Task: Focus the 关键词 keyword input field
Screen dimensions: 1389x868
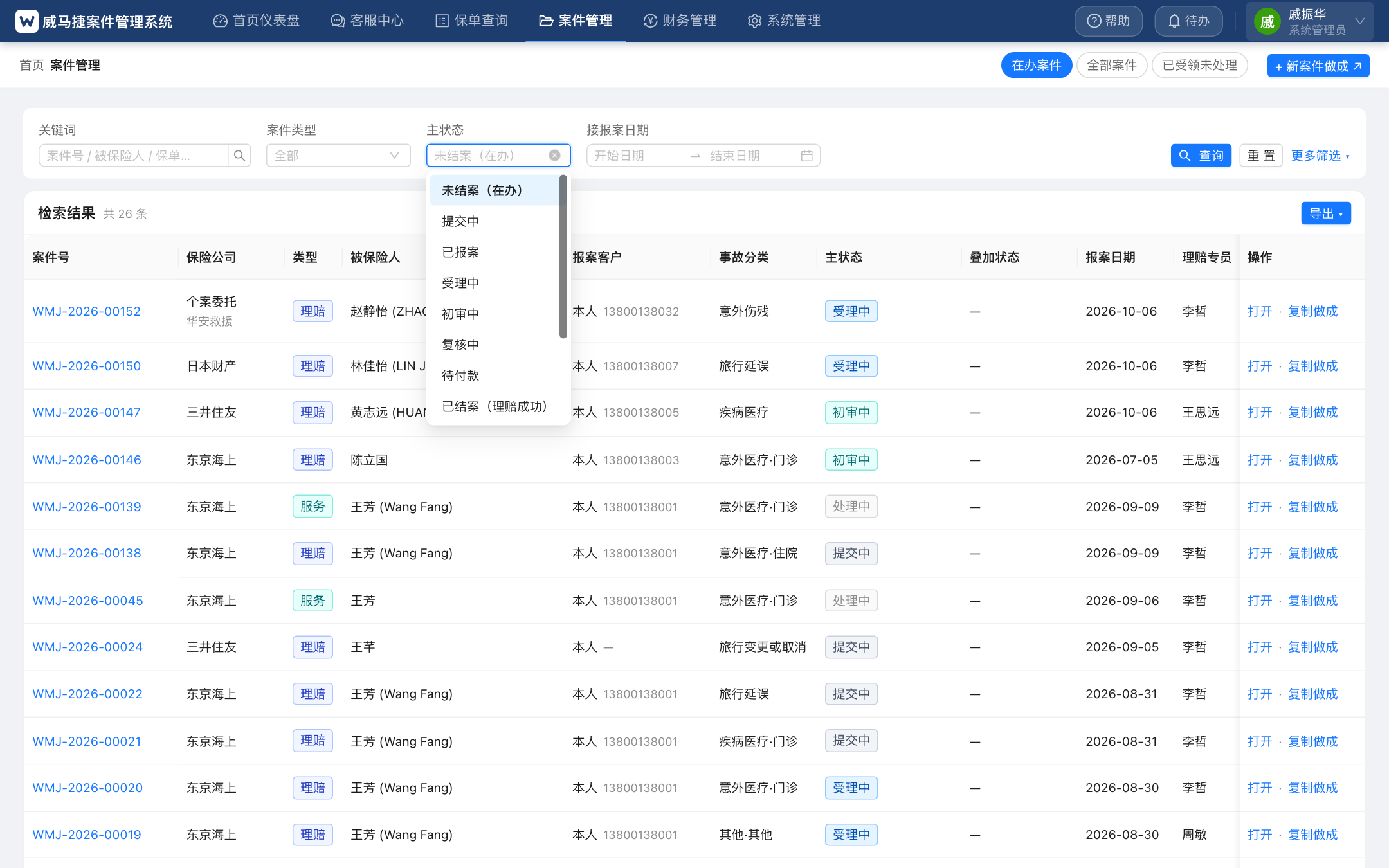Action: tap(133, 156)
